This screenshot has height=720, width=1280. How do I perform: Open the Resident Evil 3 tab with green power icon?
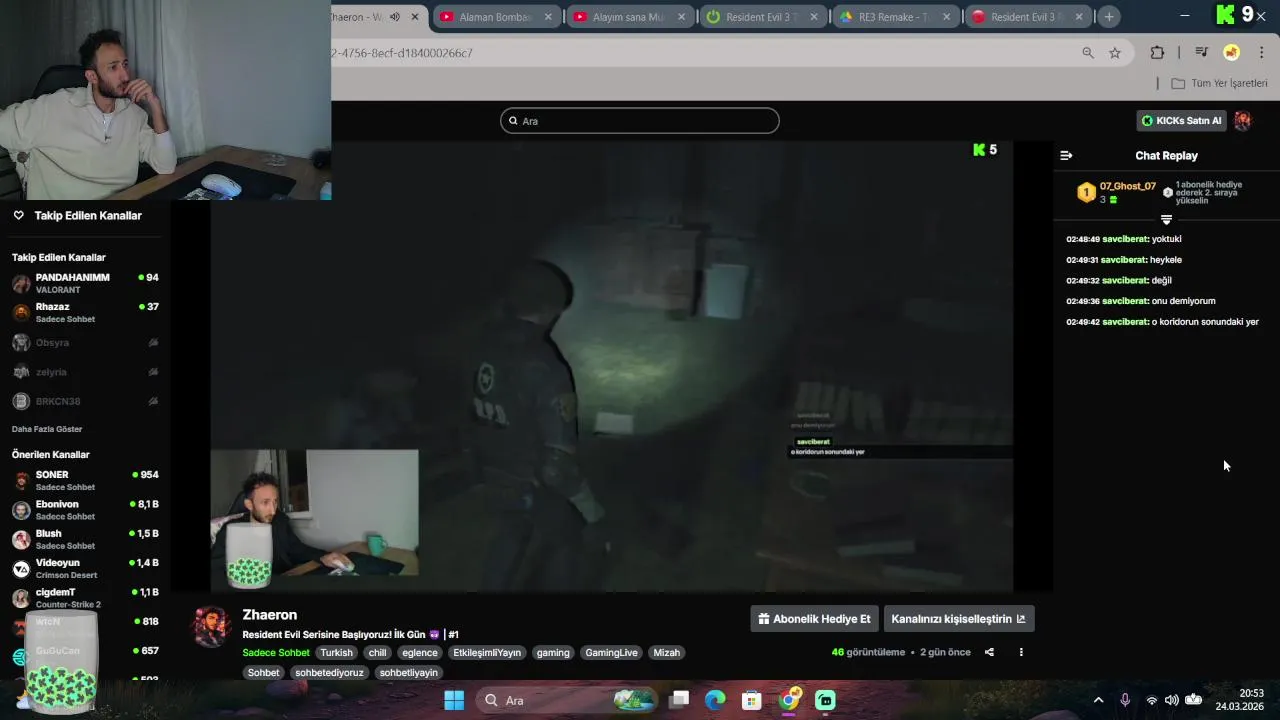[761, 17]
